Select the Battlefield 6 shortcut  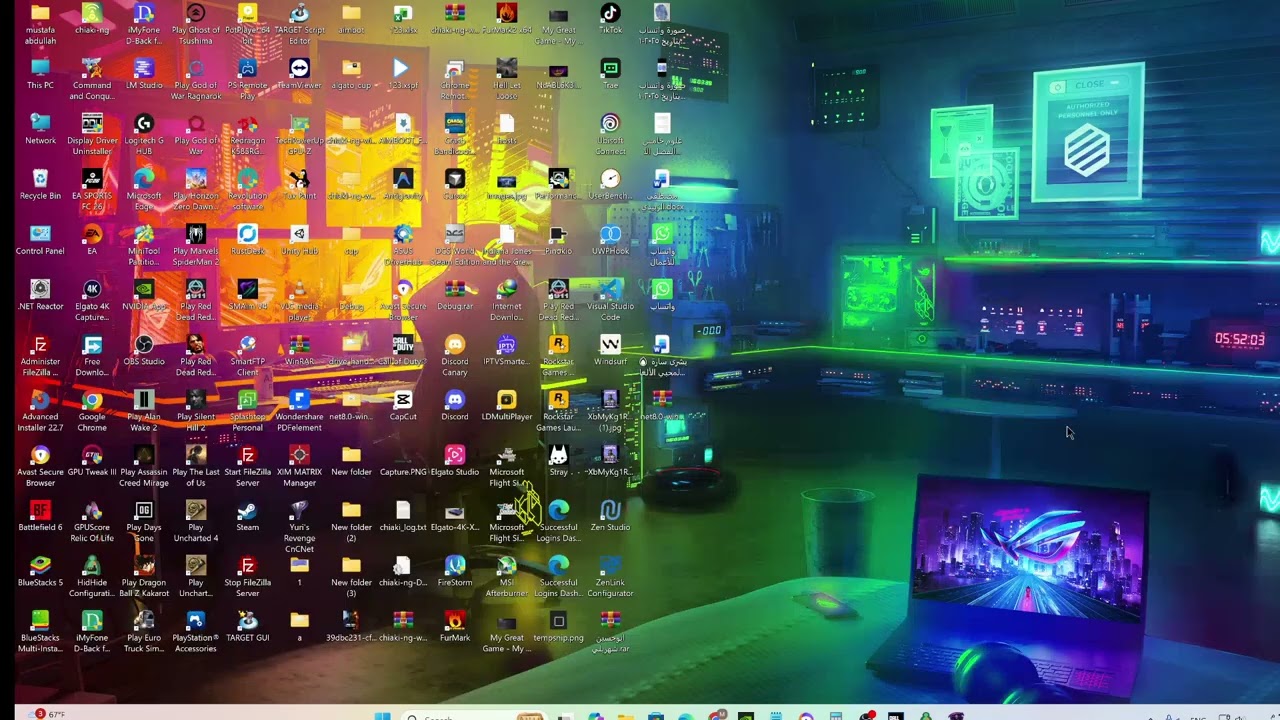(x=40, y=515)
